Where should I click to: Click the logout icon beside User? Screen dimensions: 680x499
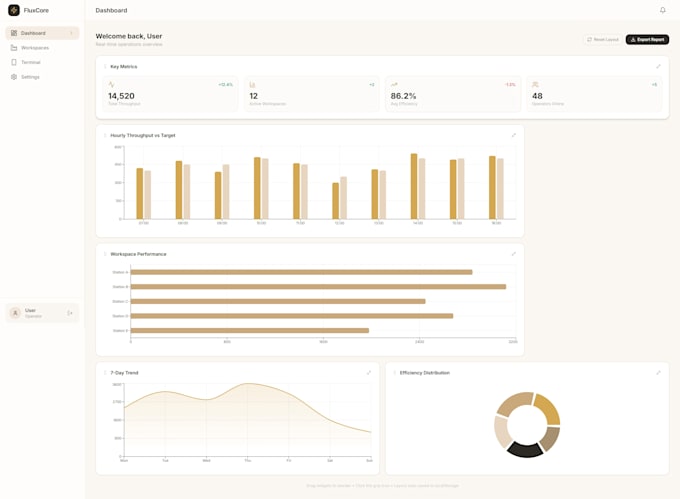point(70,313)
